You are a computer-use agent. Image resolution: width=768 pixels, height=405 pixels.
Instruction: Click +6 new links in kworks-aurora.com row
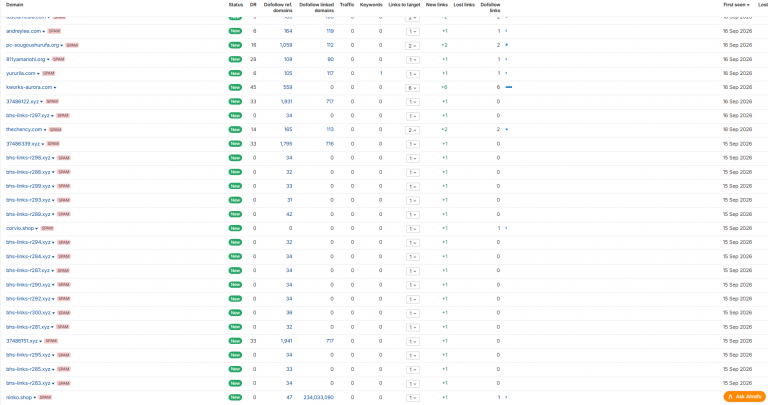pyautogui.click(x=444, y=87)
